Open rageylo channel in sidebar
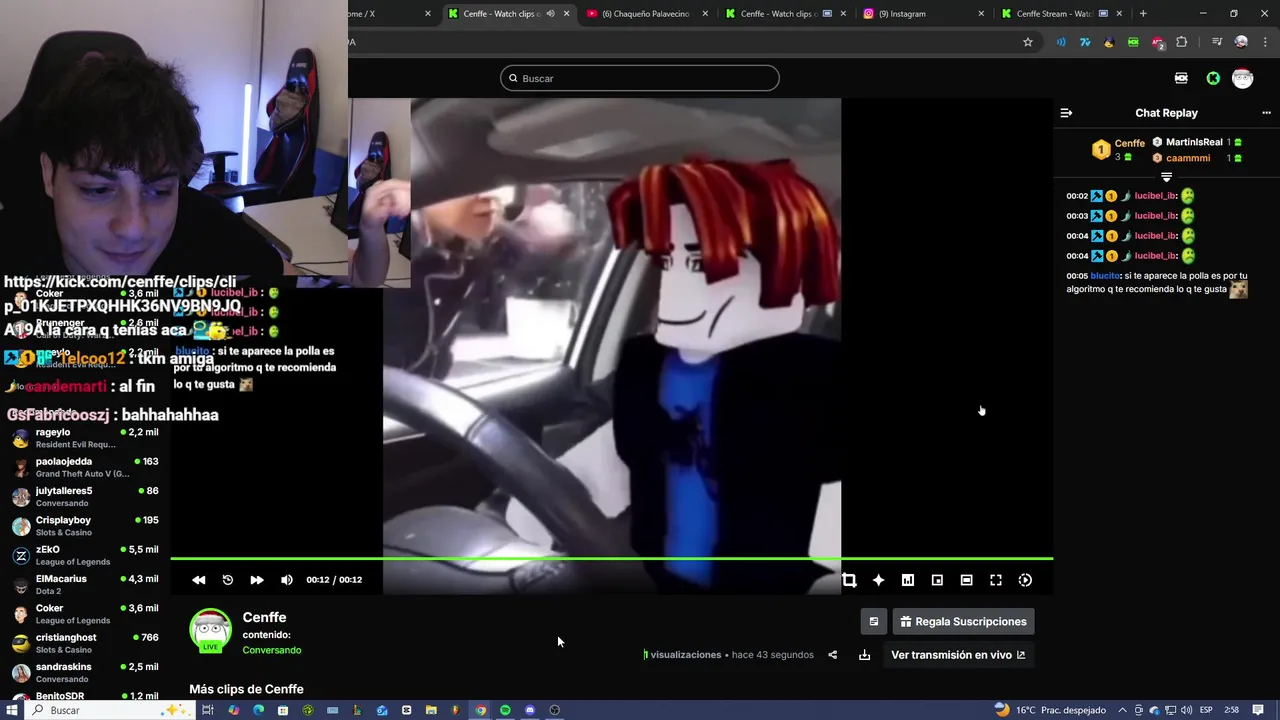 coord(85,438)
